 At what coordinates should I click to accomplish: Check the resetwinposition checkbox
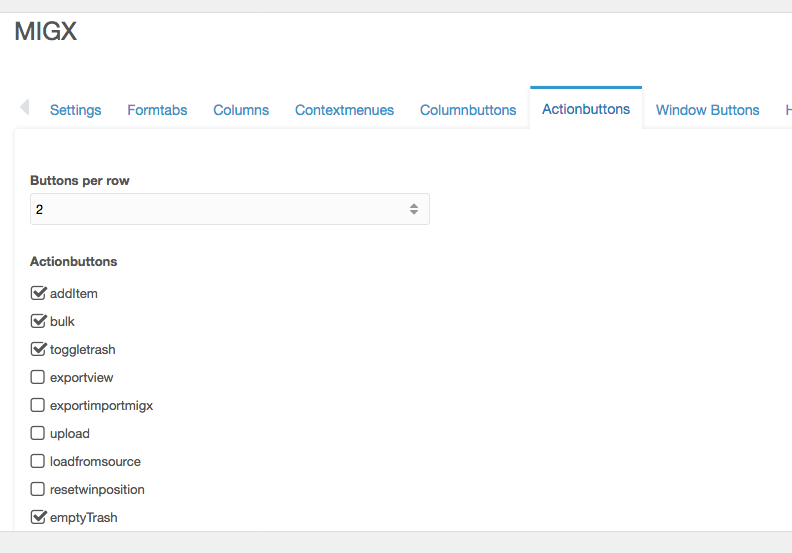[37, 489]
